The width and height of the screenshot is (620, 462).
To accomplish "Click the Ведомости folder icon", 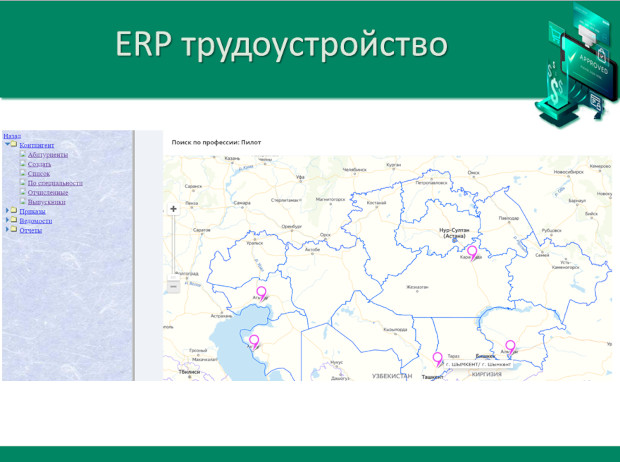I will click(13, 220).
